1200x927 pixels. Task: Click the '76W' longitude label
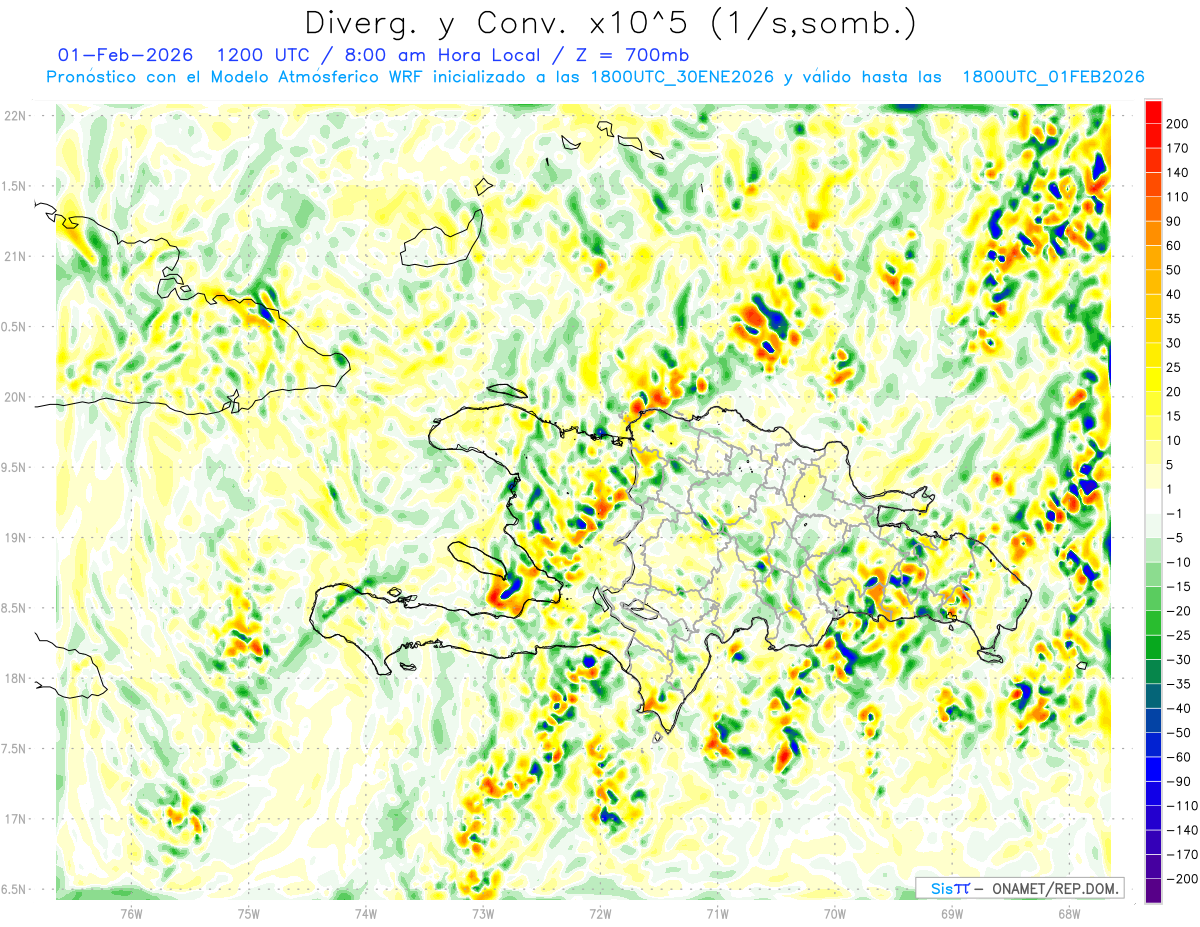[131, 913]
